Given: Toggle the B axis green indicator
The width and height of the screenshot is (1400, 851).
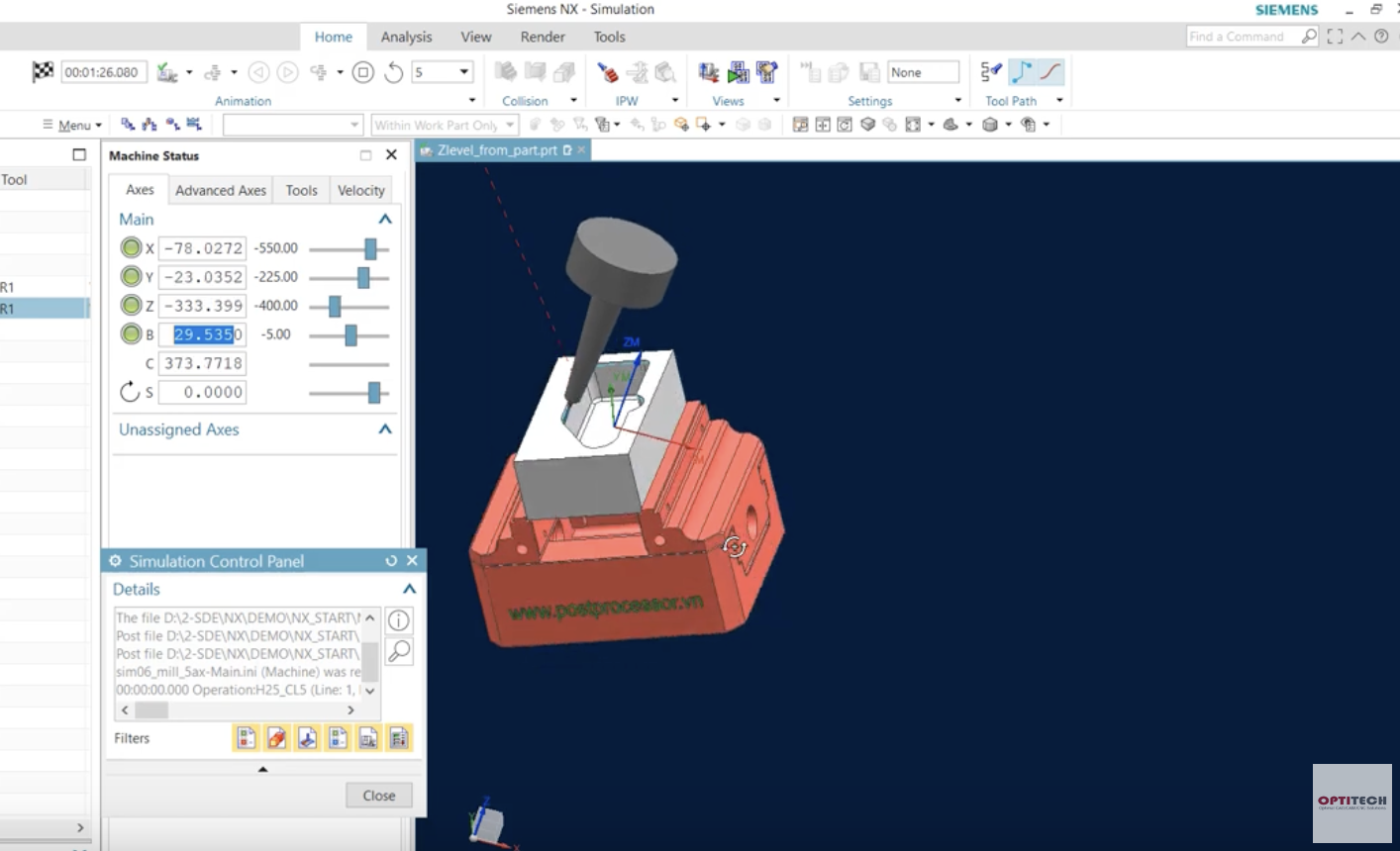Looking at the screenshot, I should click(x=131, y=334).
